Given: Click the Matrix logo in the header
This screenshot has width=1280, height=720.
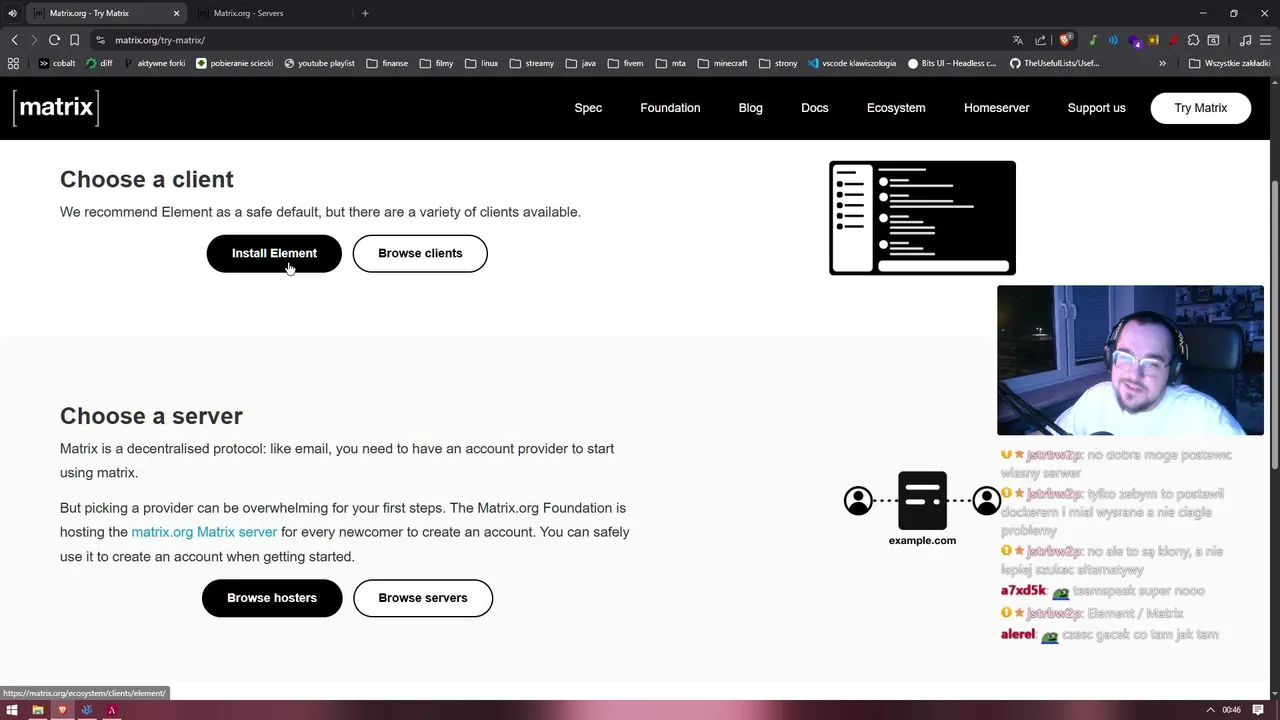Looking at the screenshot, I should (56, 107).
